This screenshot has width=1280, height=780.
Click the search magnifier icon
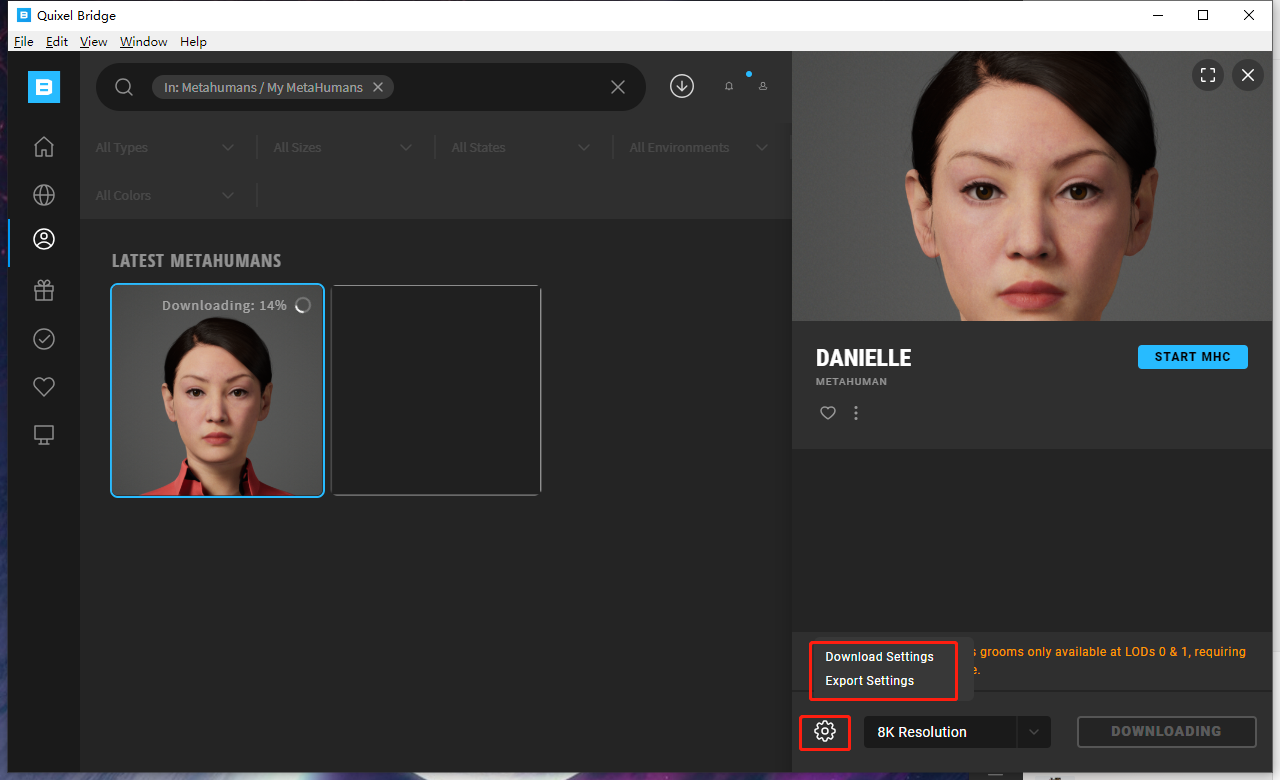coord(124,87)
